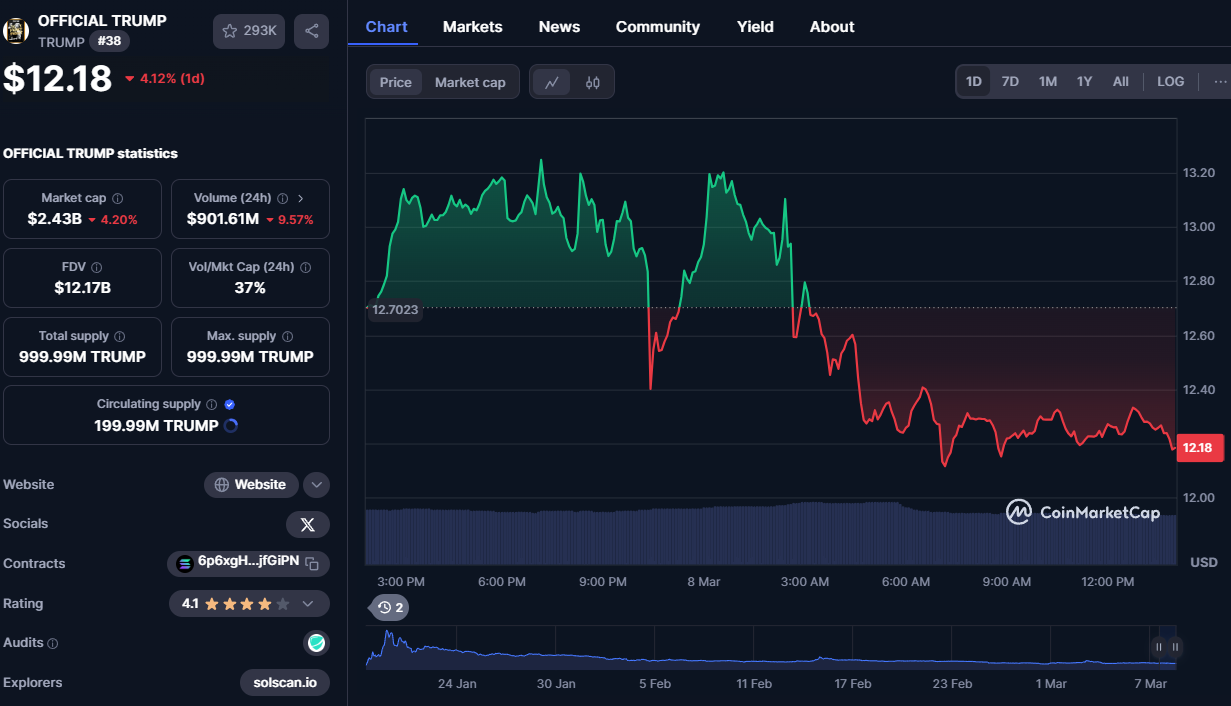Click the 4.12% (1d) price change
This screenshot has width=1231, height=706.
coord(165,78)
